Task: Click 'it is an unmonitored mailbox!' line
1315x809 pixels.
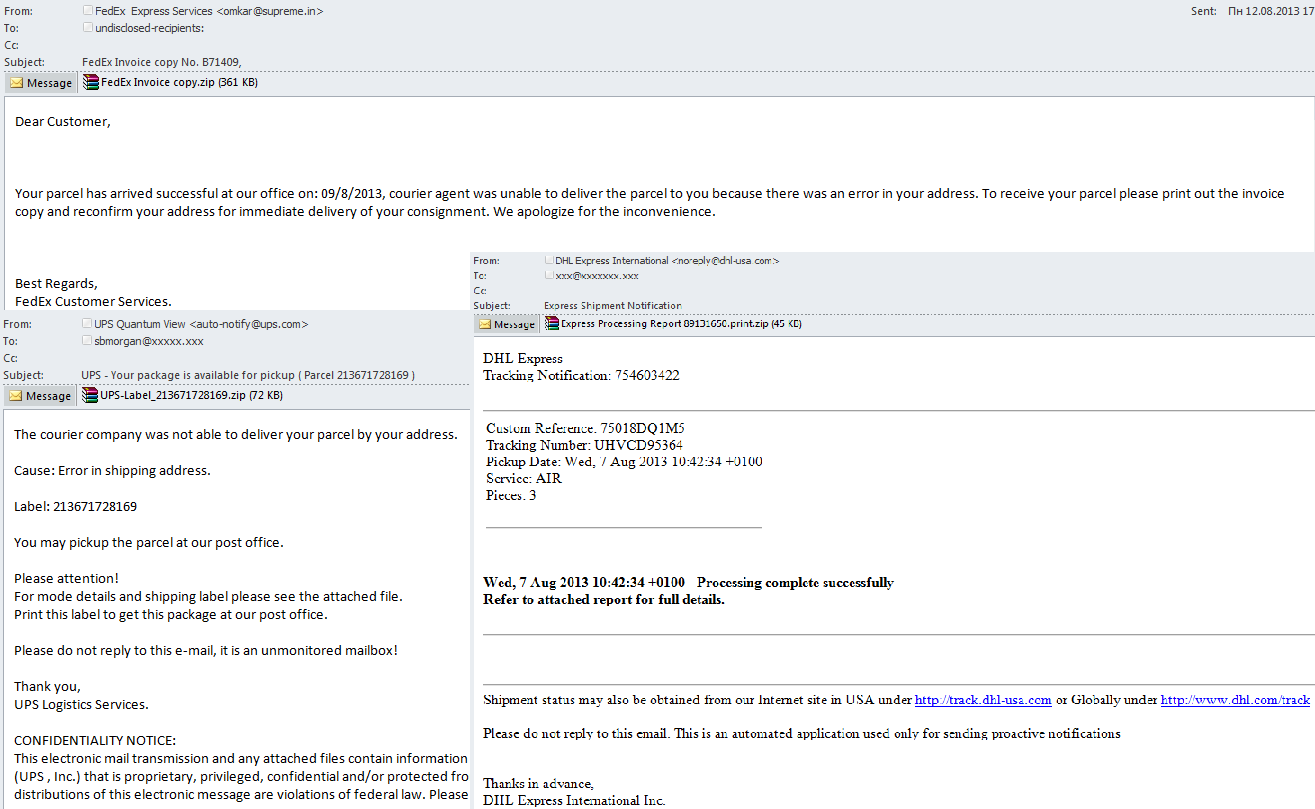Action: coord(206,651)
